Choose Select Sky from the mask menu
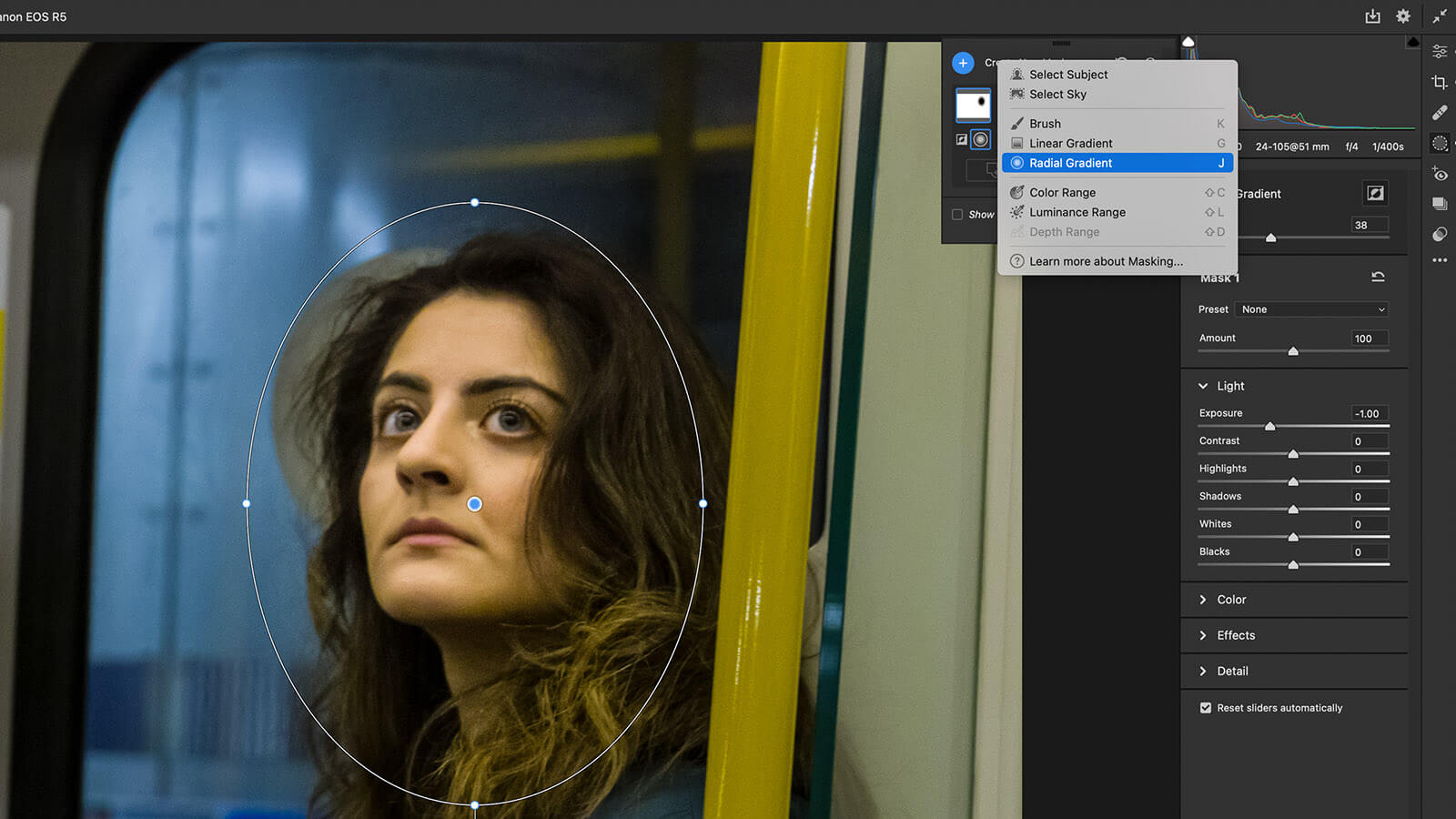1456x819 pixels. tap(1117, 95)
